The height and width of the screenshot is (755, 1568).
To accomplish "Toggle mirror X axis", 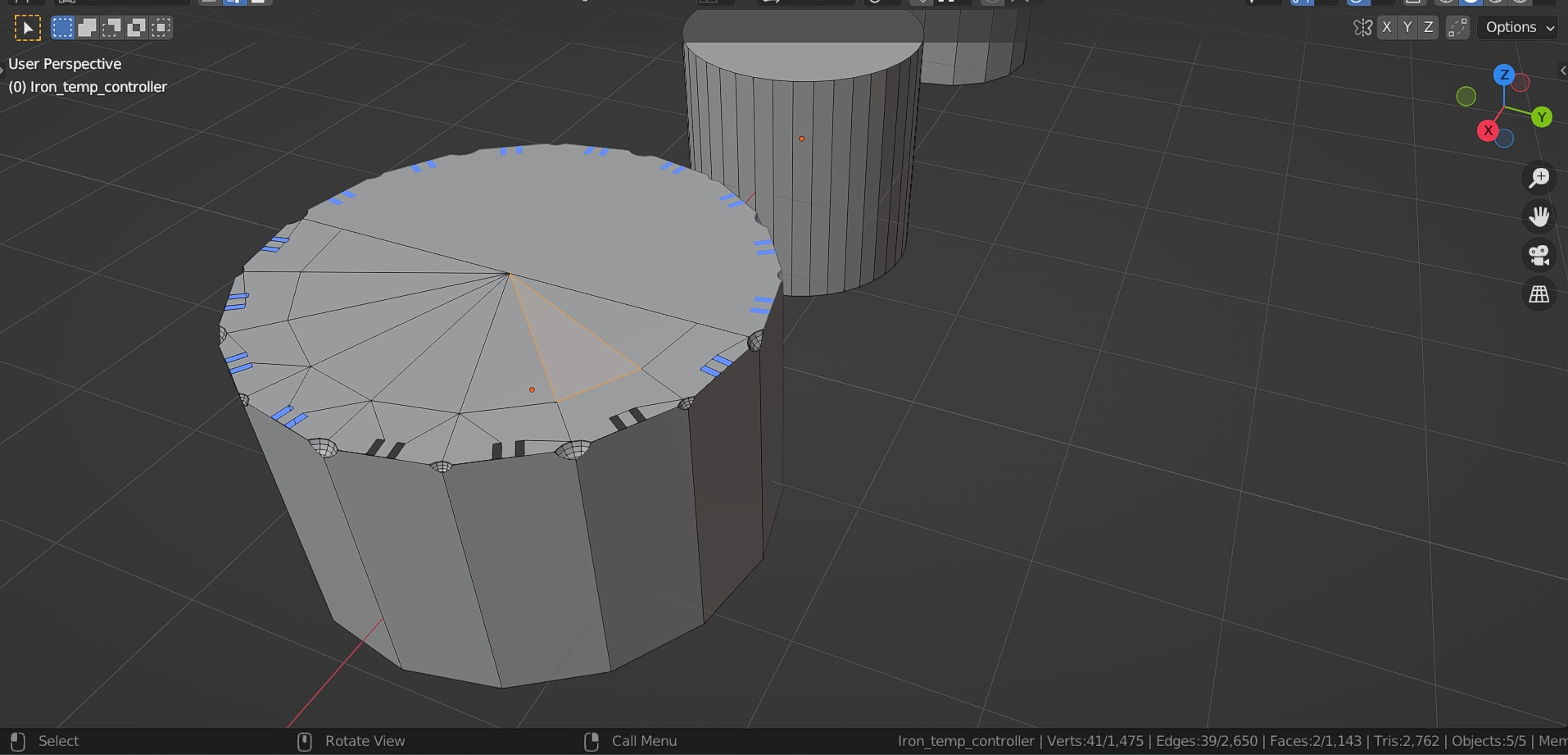I will tap(1386, 27).
